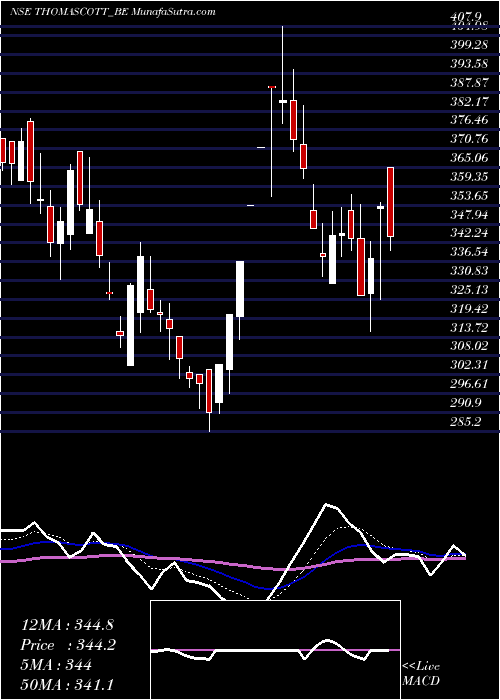Click the 5MA : 344 readout
The image size is (500, 700).
(x=56, y=665)
